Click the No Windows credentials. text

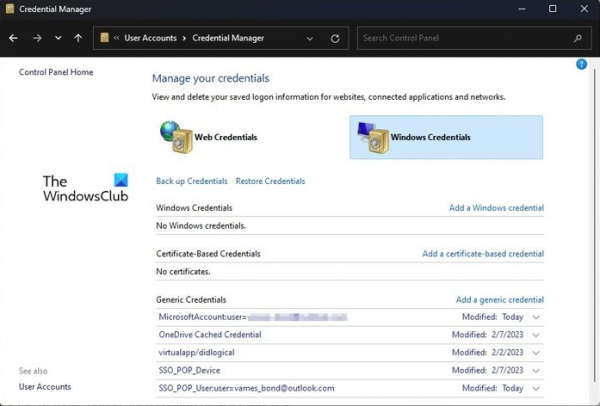point(201,226)
